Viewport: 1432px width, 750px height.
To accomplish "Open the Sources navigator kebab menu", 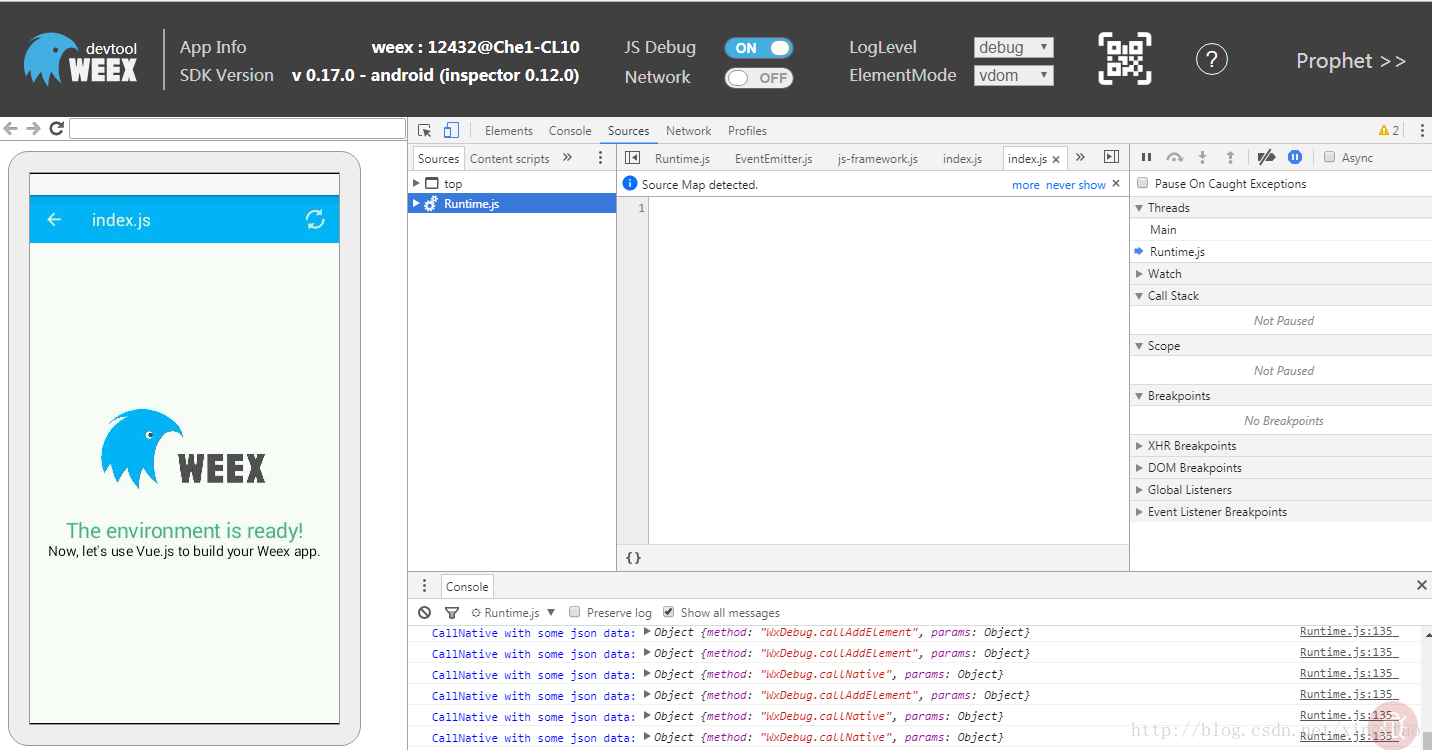I will pos(600,158).
